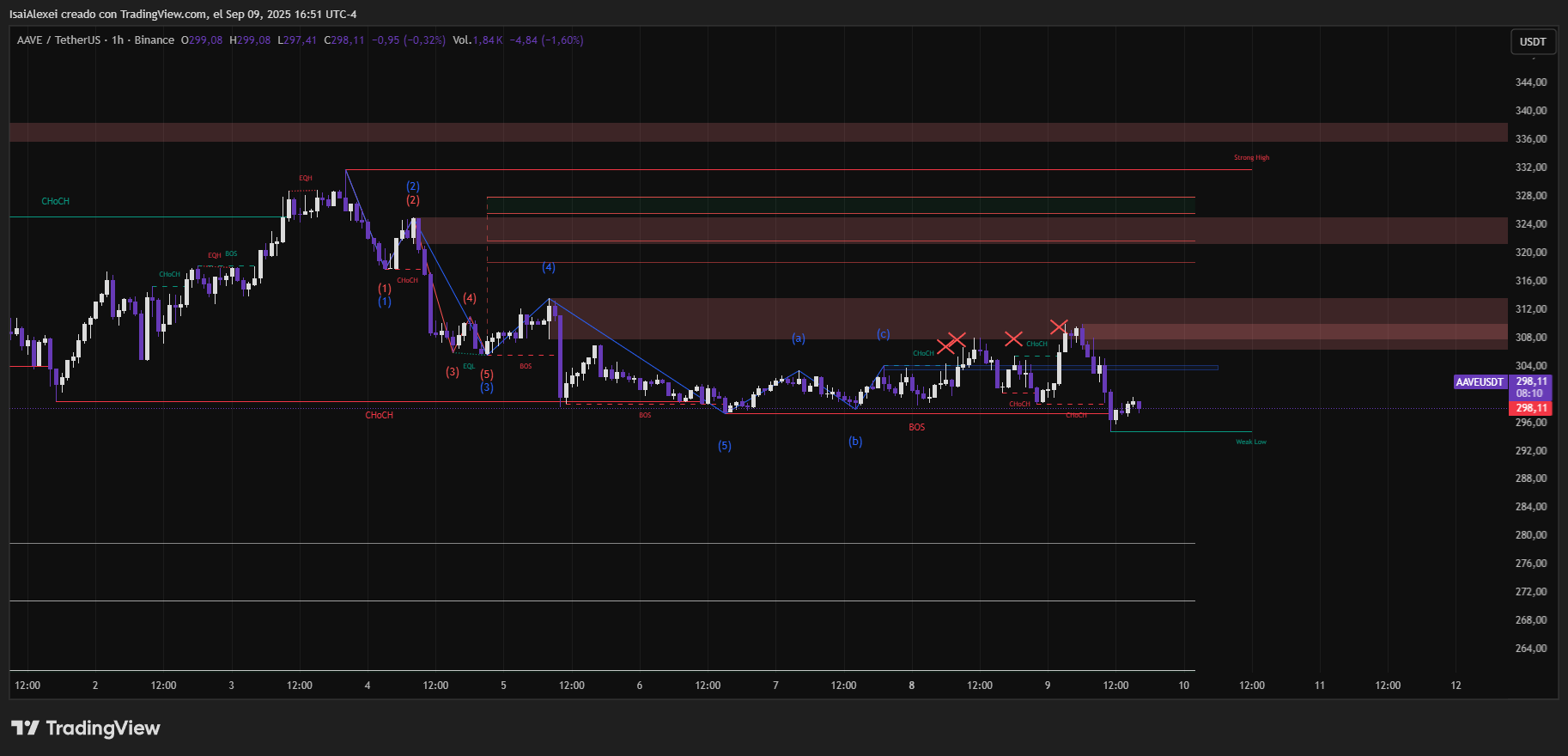This screenshot has width=1568, height=756.
Task: Click the TradingView logo at bottom left
Action: tap(85, 729)
